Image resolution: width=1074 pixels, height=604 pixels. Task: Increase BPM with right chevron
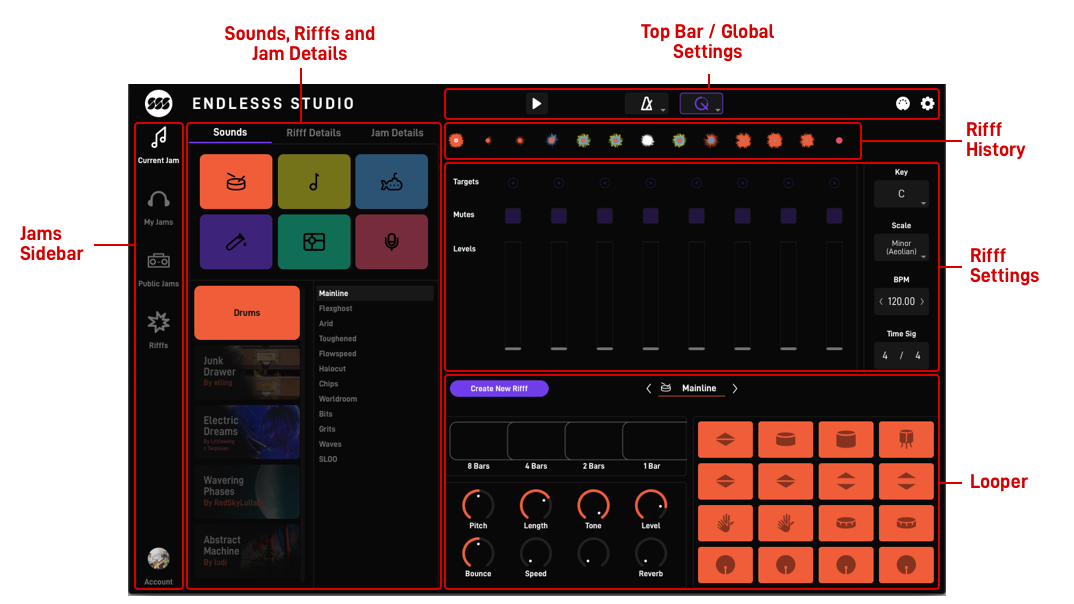click(x=922, y=301)
